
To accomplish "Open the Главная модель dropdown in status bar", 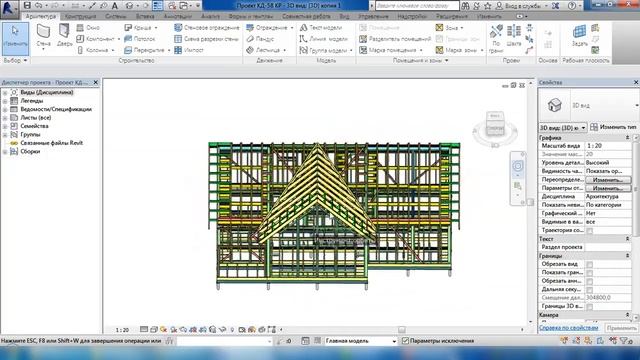I will pyautogui.click(x=360, y=341).
